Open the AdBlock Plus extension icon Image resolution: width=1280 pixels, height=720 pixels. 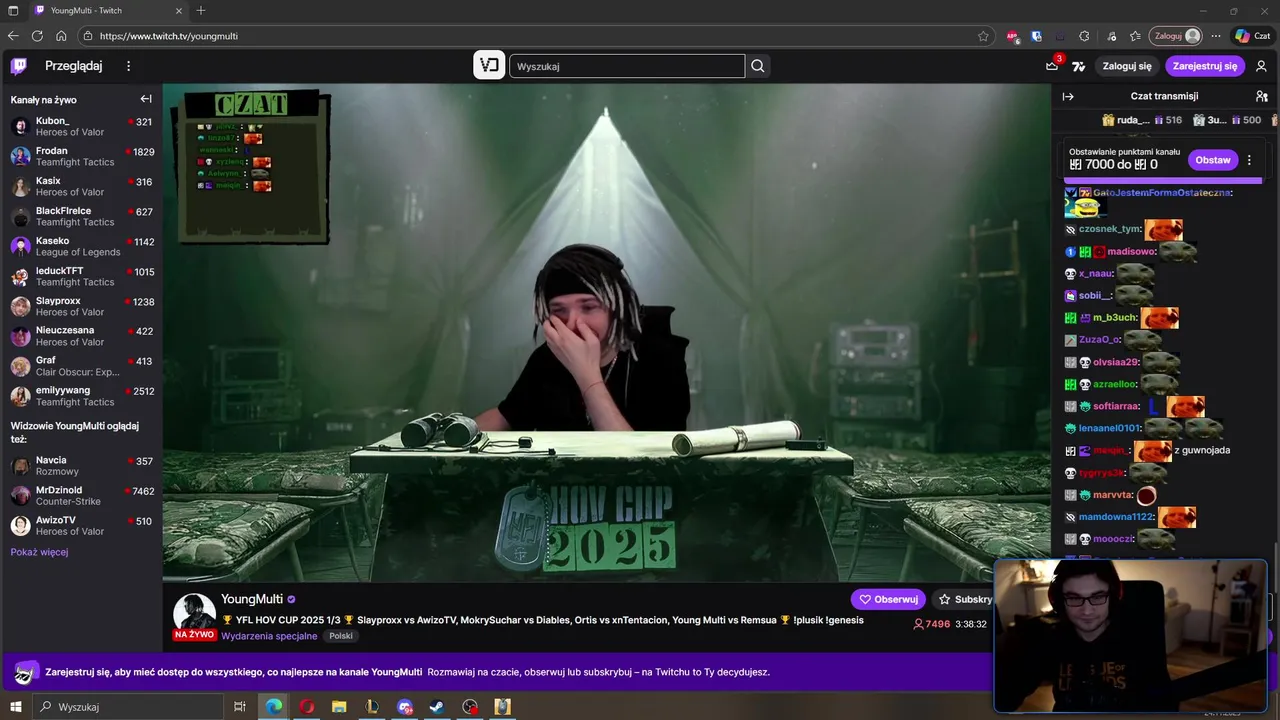click(x=1013, y=36)
